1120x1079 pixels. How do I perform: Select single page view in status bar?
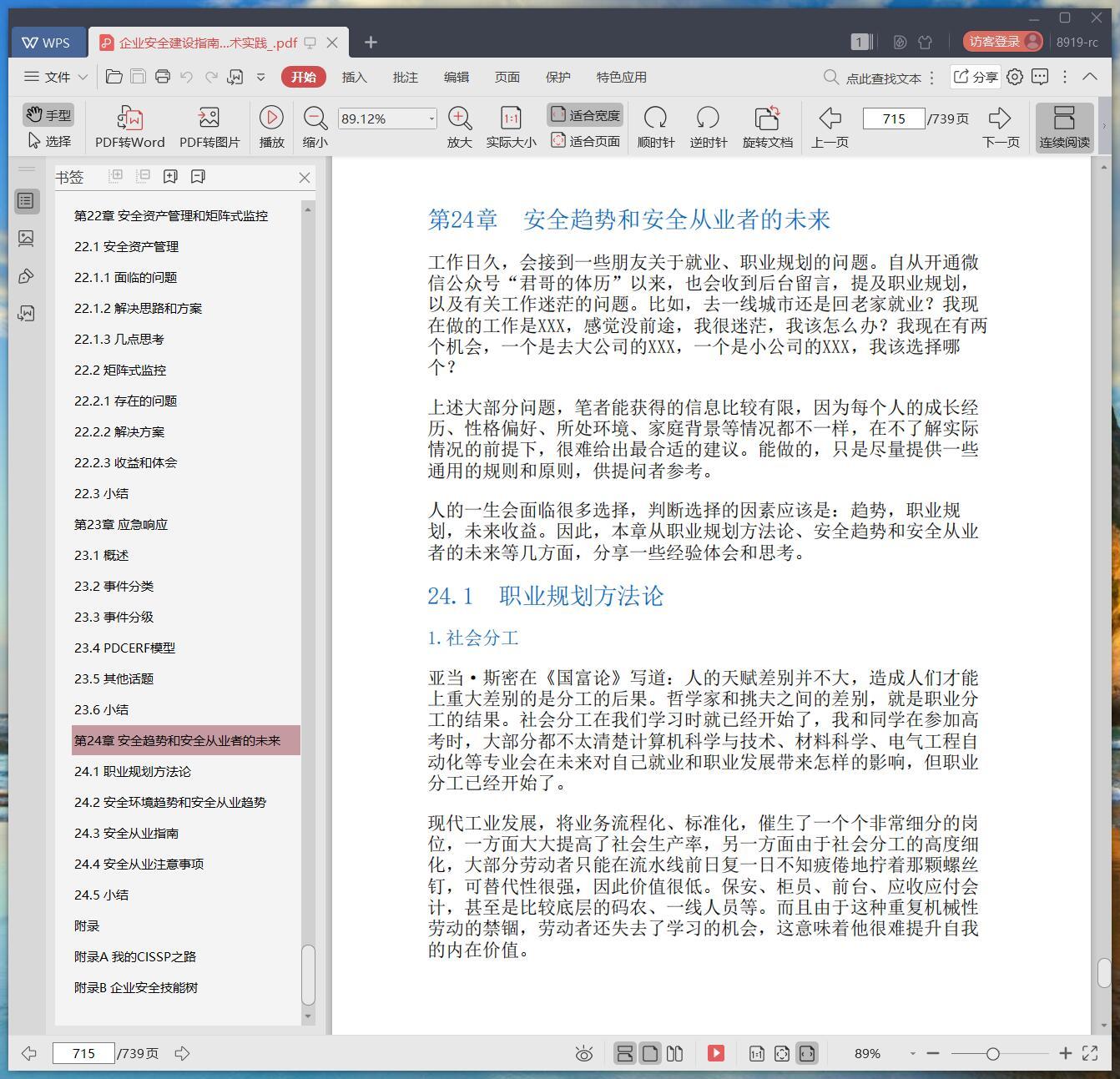[x=650, y=1053]
